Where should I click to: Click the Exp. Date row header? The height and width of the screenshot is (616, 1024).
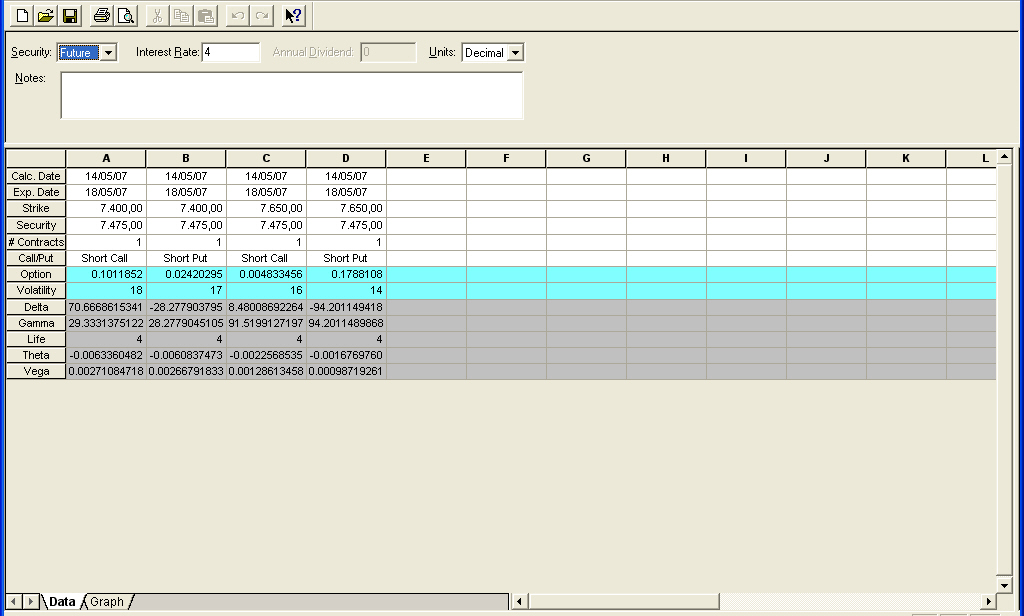coord(36,192)
